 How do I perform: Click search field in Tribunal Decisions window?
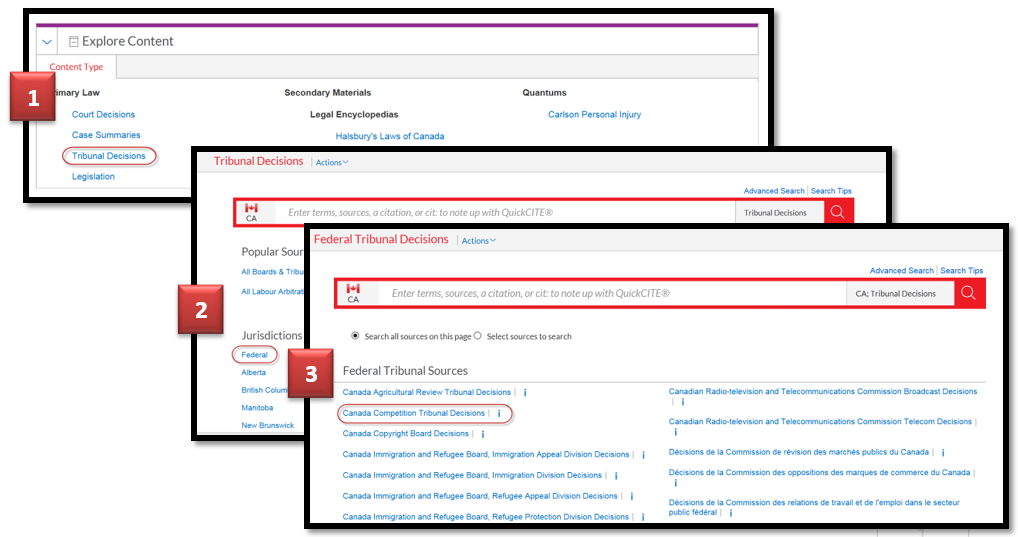[506, 212]
